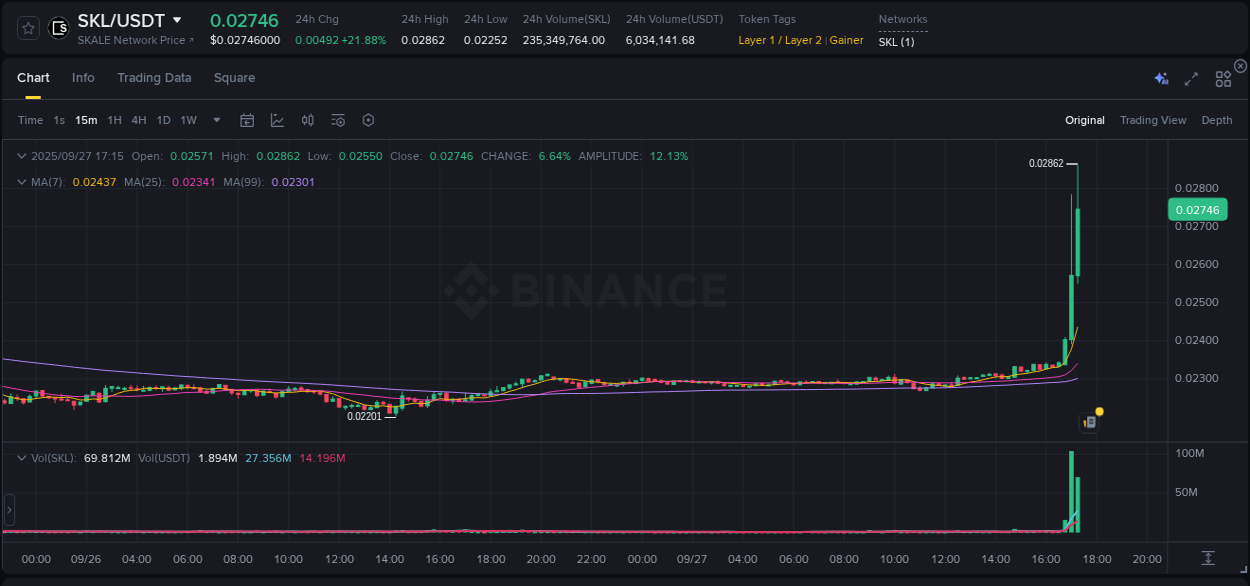Select the 15m timeframe
The image size is (1250, 586).
click(86, 120)
